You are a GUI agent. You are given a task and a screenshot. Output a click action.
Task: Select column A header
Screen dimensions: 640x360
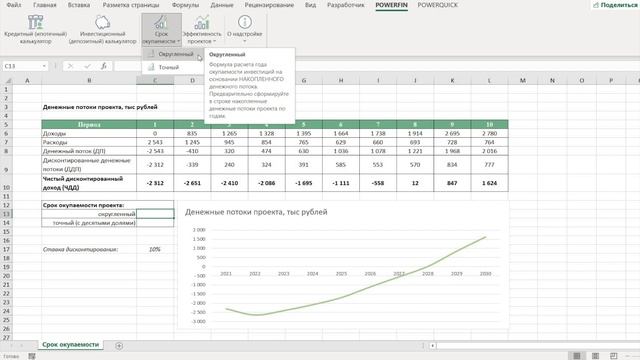click(x=27, y=80)
